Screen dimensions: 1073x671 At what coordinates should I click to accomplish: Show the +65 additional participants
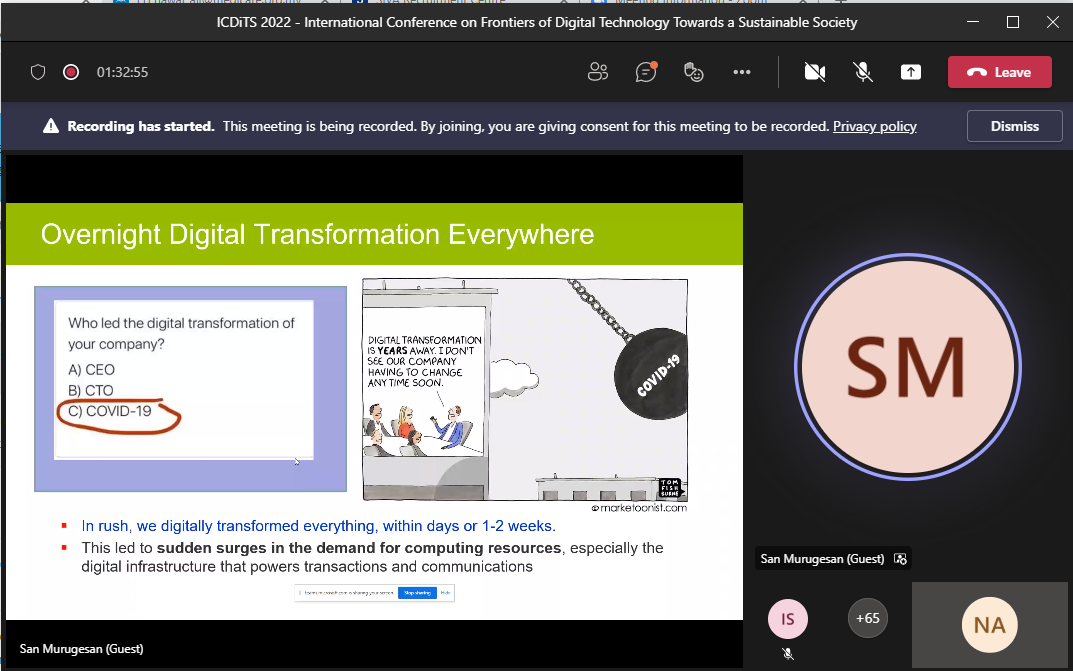point(868,618)
